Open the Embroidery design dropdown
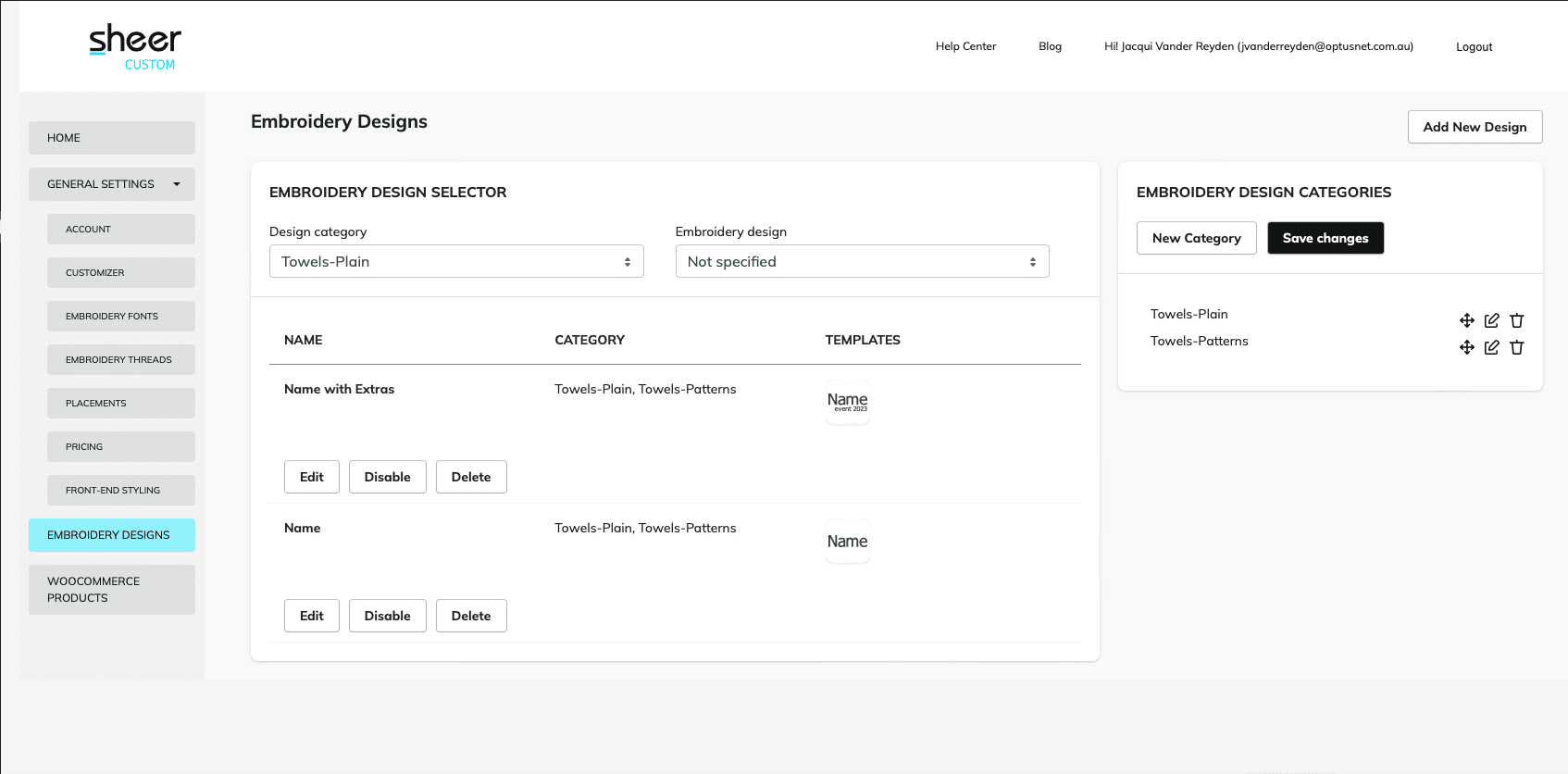Screen dimensions: 1568x774 coord(862,261)
